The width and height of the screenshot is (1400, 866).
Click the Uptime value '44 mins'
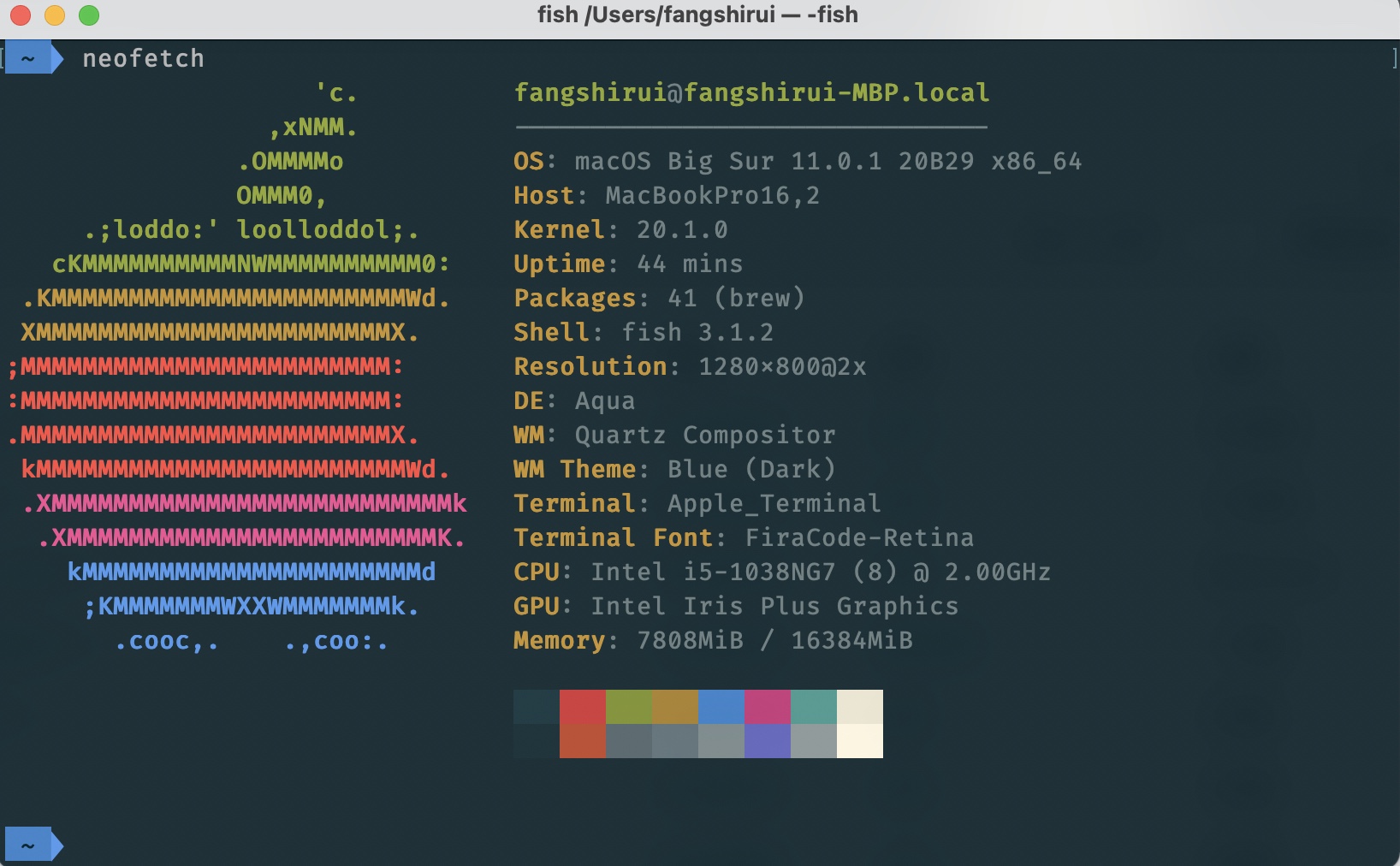pyautogui.click(x=690, y=264)
